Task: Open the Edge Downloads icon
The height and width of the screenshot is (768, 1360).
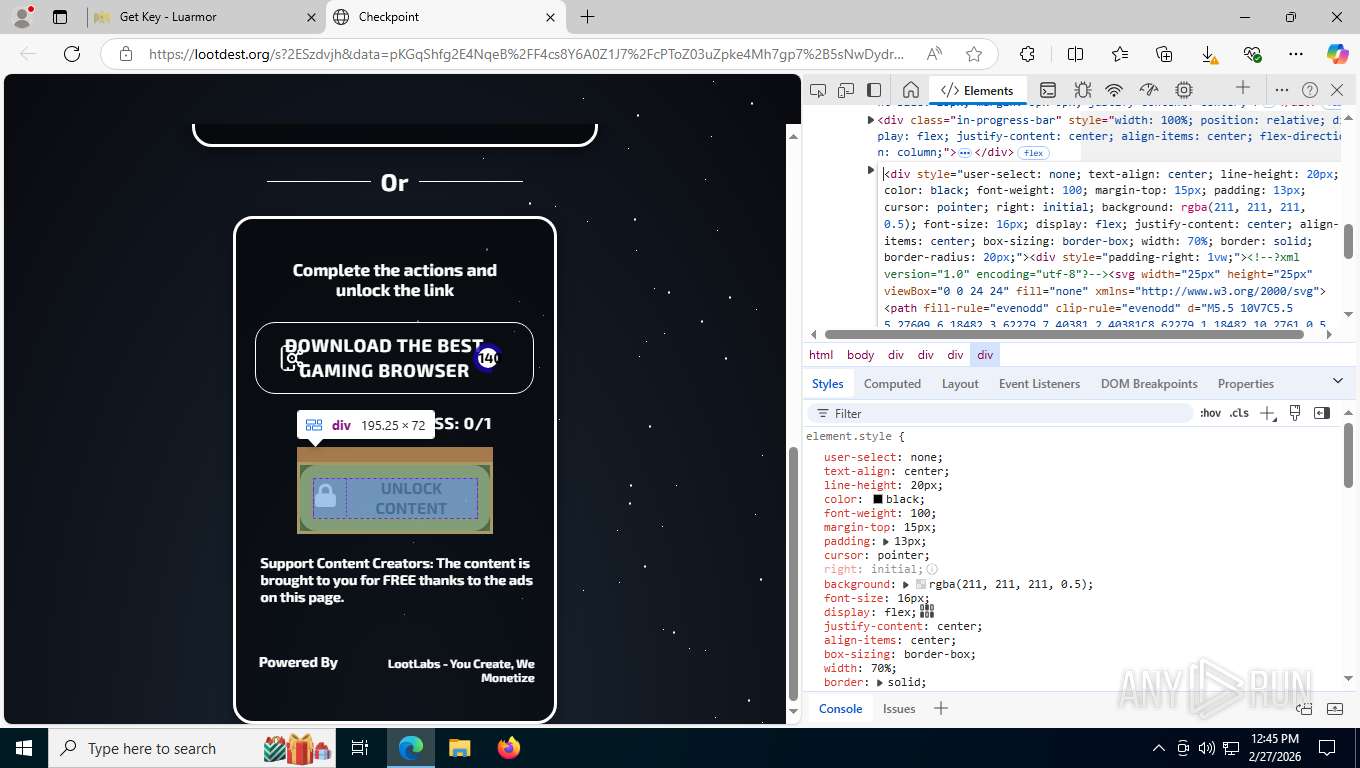Action: (x=1208, y=54)
